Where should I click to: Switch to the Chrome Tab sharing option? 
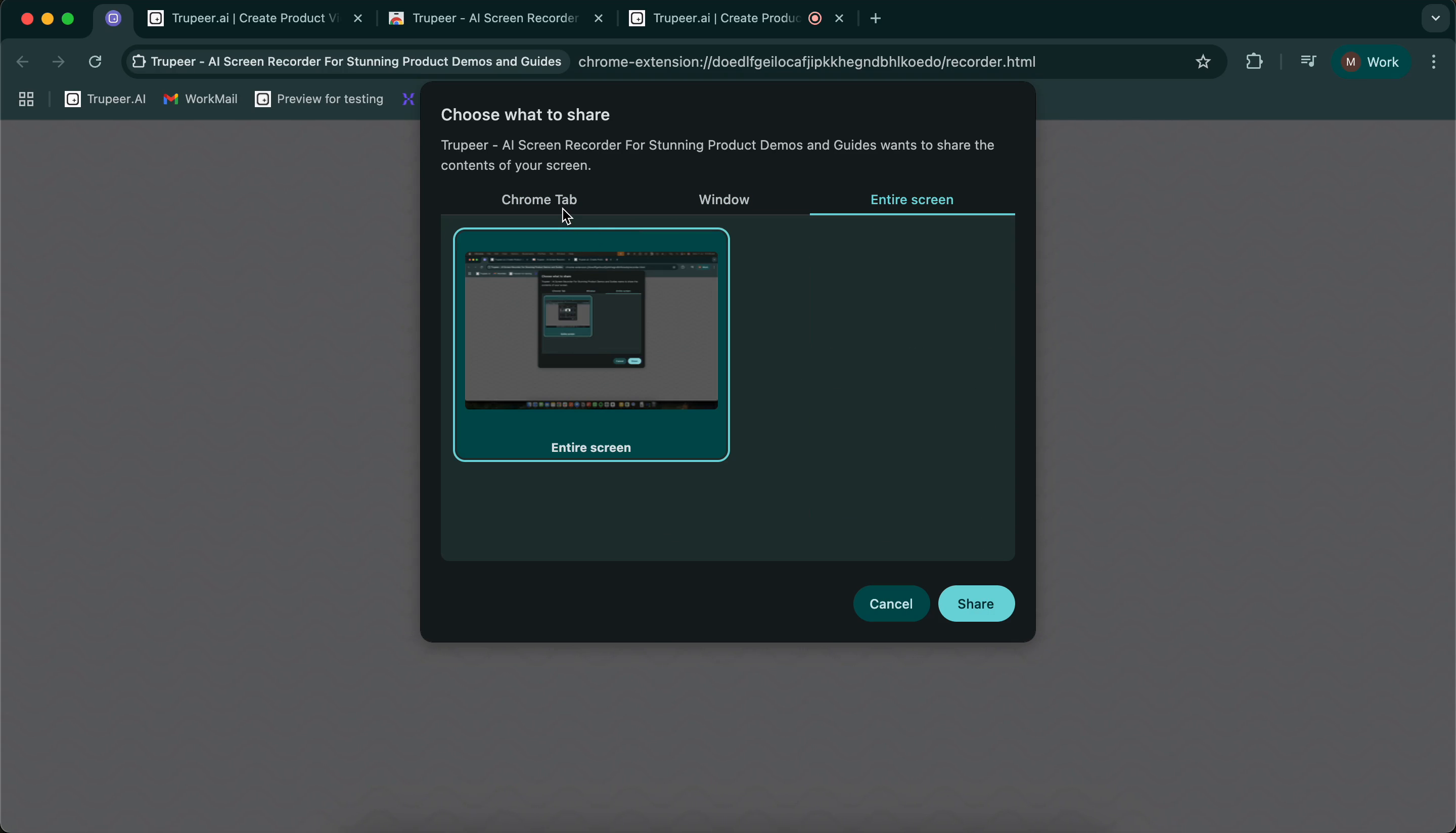click(538, 200)
